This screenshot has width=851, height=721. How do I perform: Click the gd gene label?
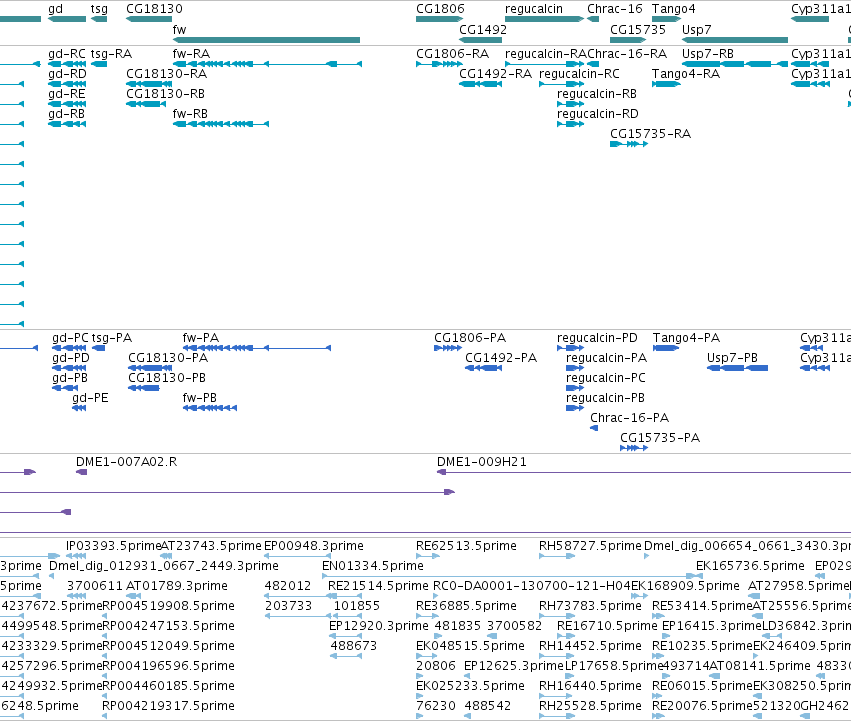pos(55,9)
